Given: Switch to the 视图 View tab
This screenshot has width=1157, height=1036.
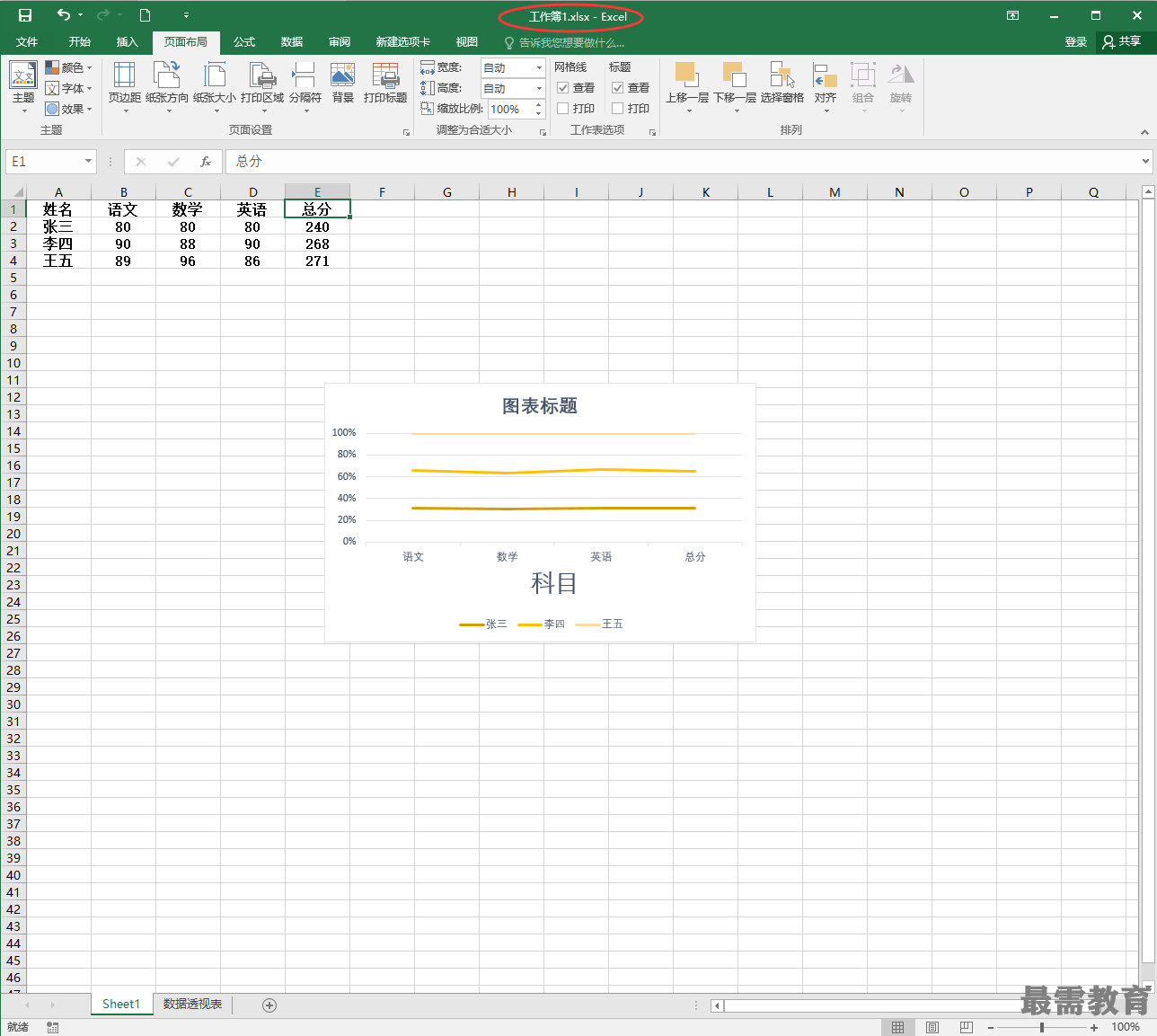Looking at the screenshot, I should [x=467, y=42].
